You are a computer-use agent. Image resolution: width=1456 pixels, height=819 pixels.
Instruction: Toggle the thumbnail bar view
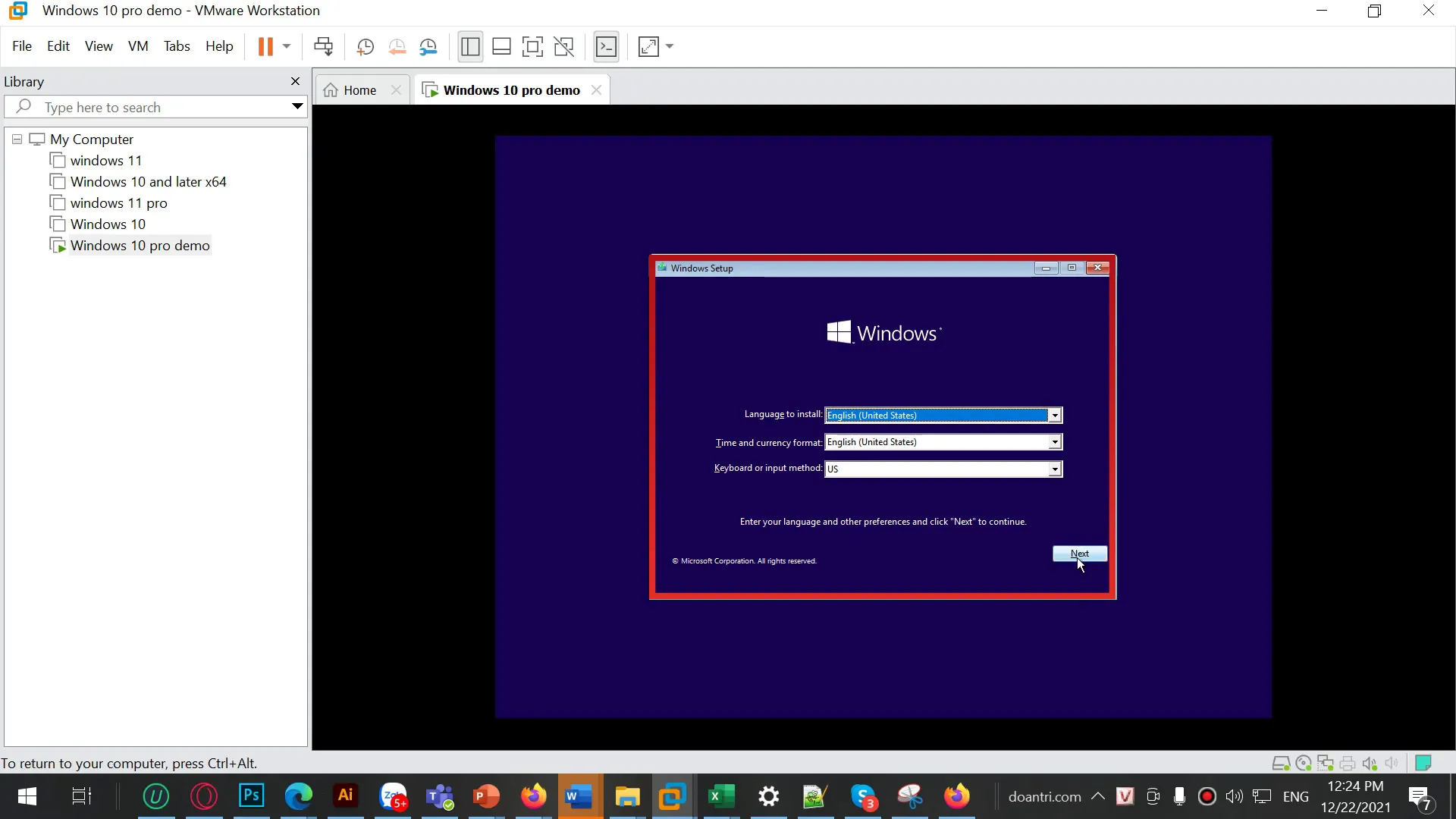click(x=501, y=47)
